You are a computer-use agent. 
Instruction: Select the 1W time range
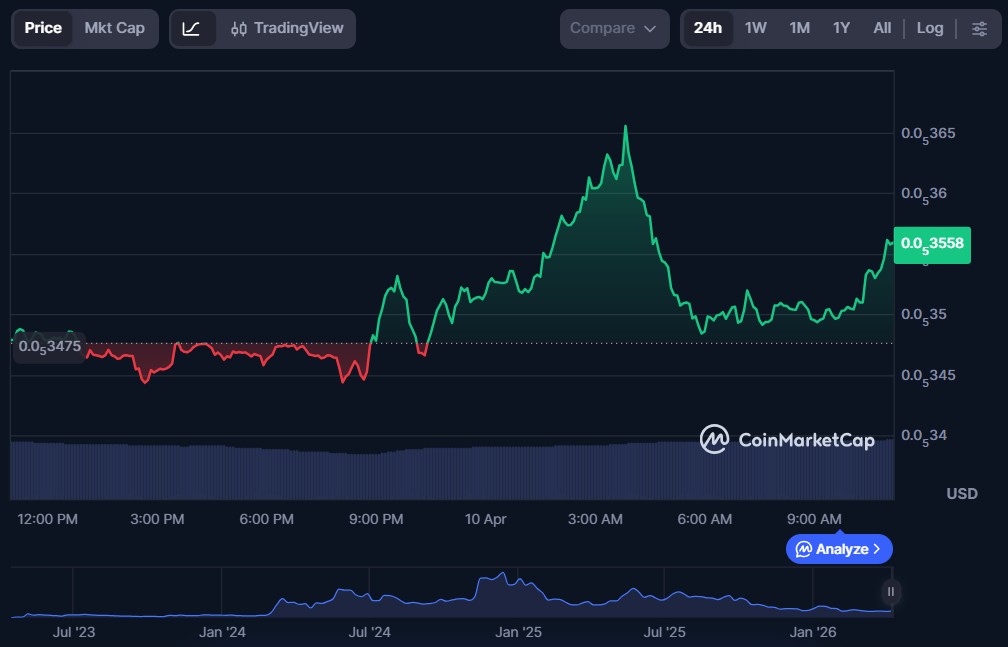click(755, 28)
